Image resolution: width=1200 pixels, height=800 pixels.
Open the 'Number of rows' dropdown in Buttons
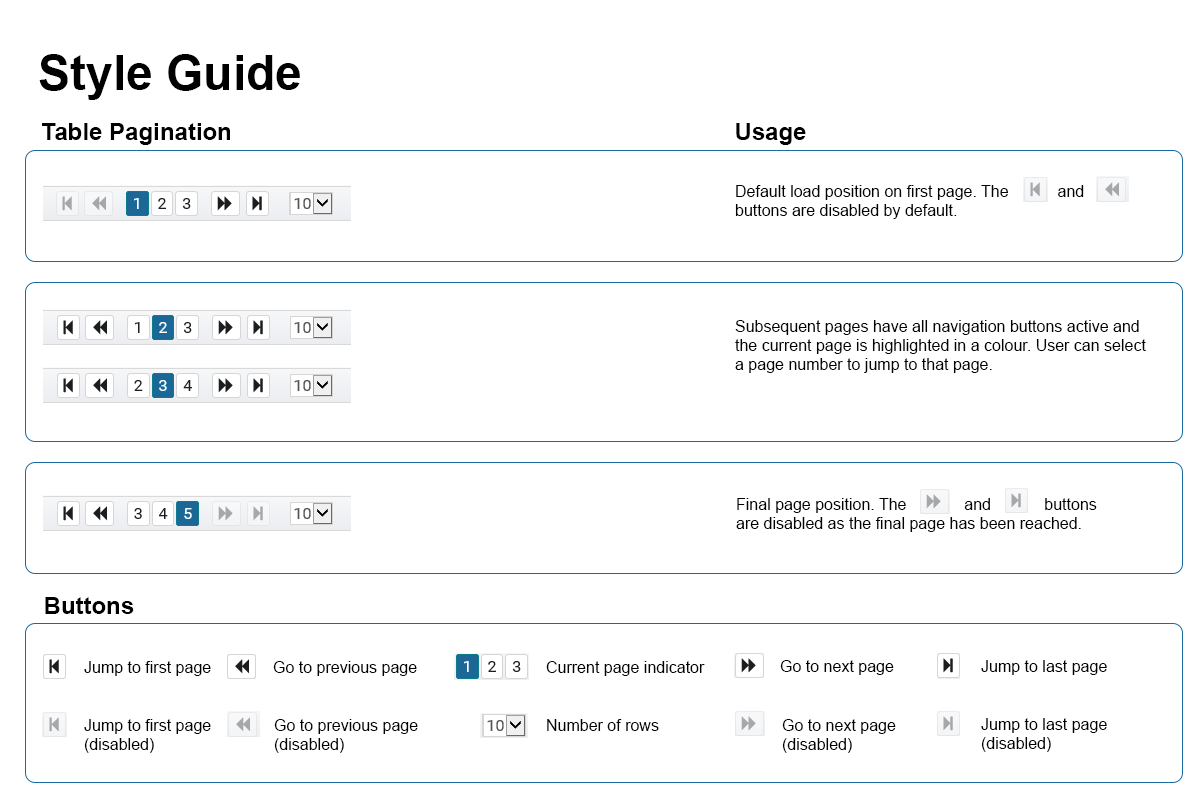pyautogui.click(x=504, y=726)
